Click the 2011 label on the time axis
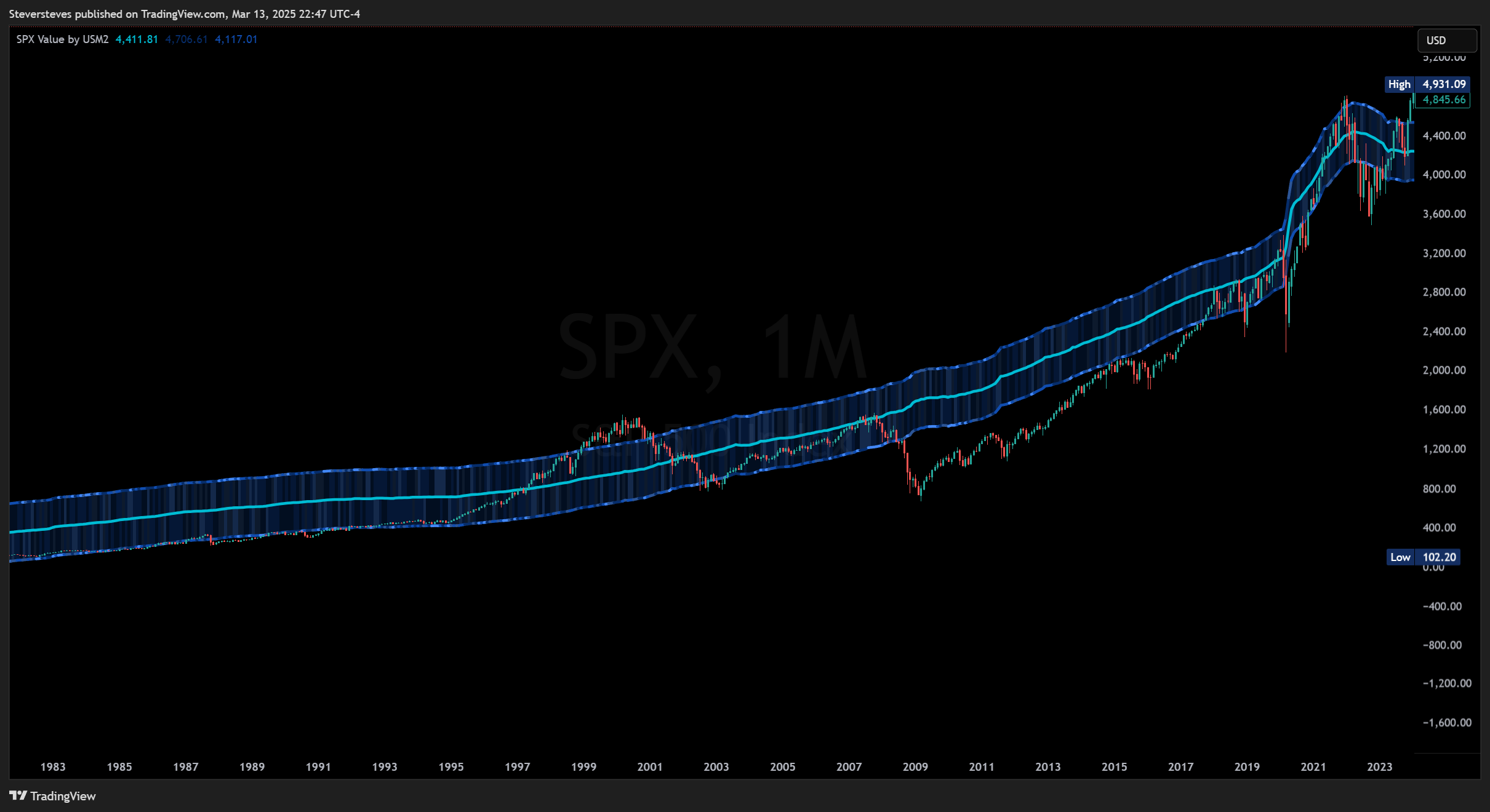Viewport: 1490px width, 812px height. click(982, 767)
